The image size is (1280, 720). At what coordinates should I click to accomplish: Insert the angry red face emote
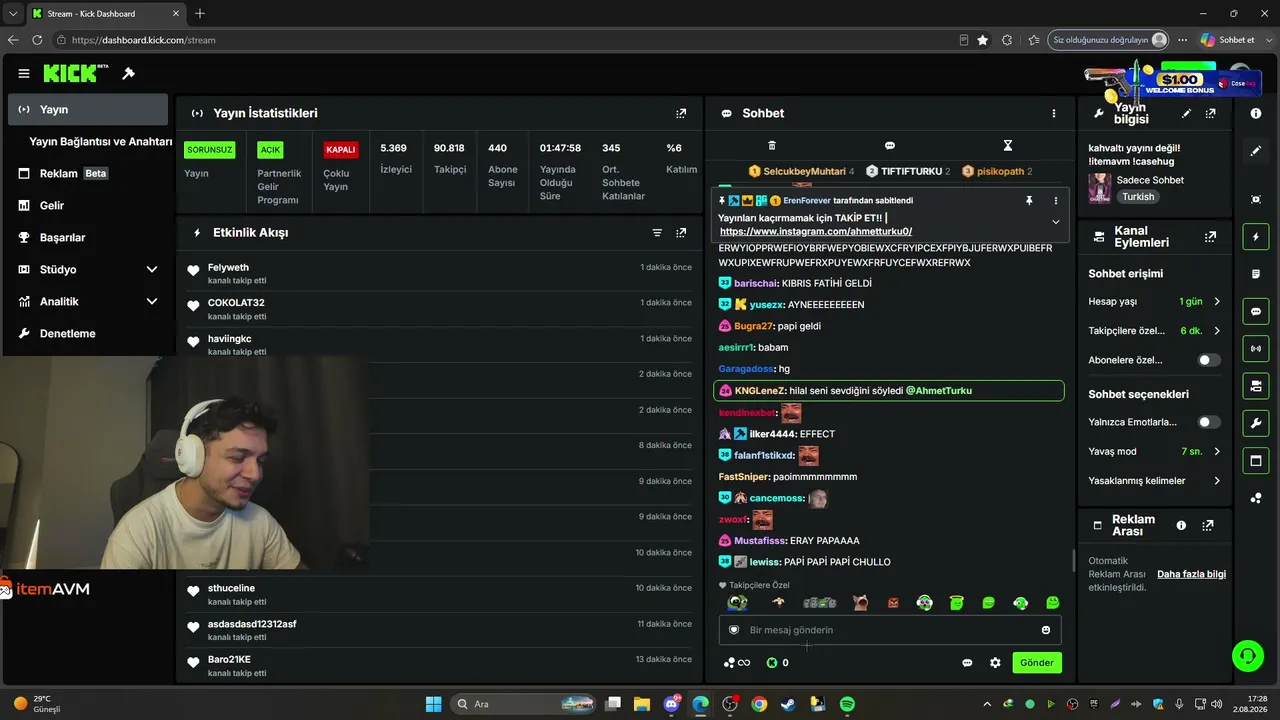(x=893, y=602)
